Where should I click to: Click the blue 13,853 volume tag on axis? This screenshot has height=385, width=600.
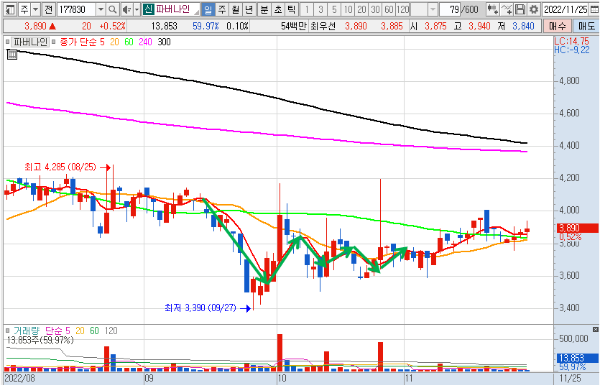click(577, 358)
